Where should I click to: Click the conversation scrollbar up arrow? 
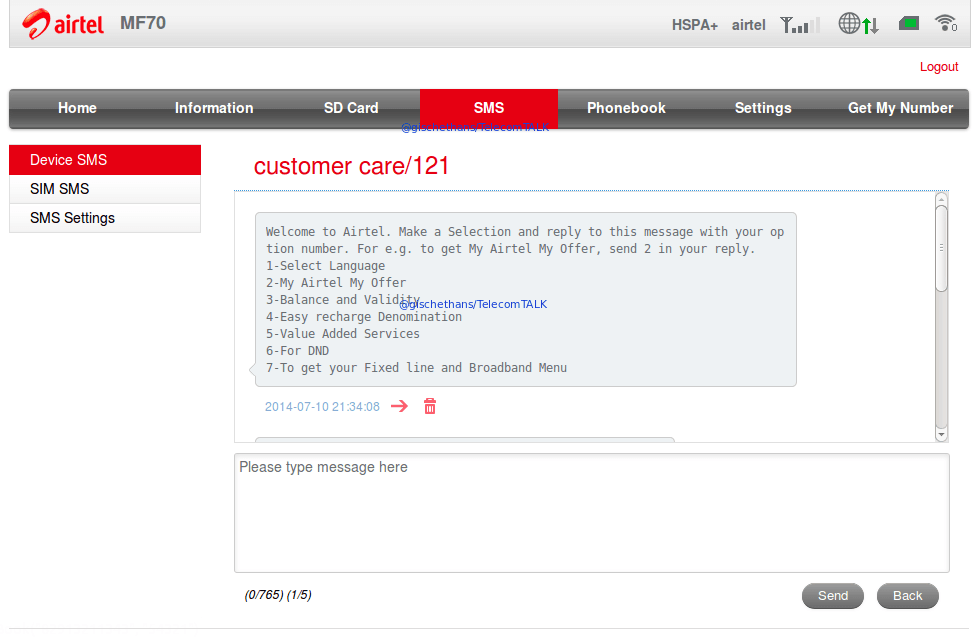click(941, 199)
